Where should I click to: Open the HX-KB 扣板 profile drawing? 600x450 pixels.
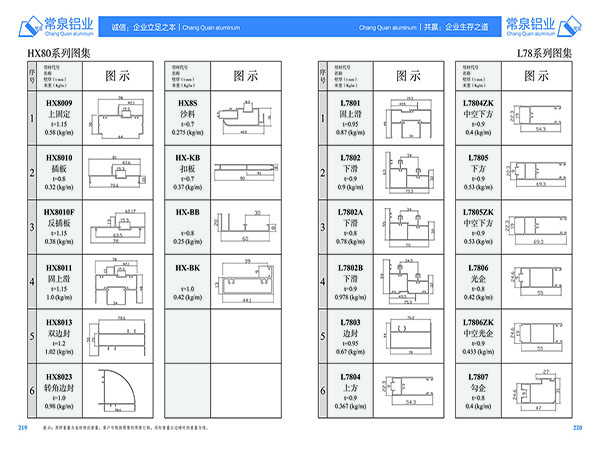[246, 172]
